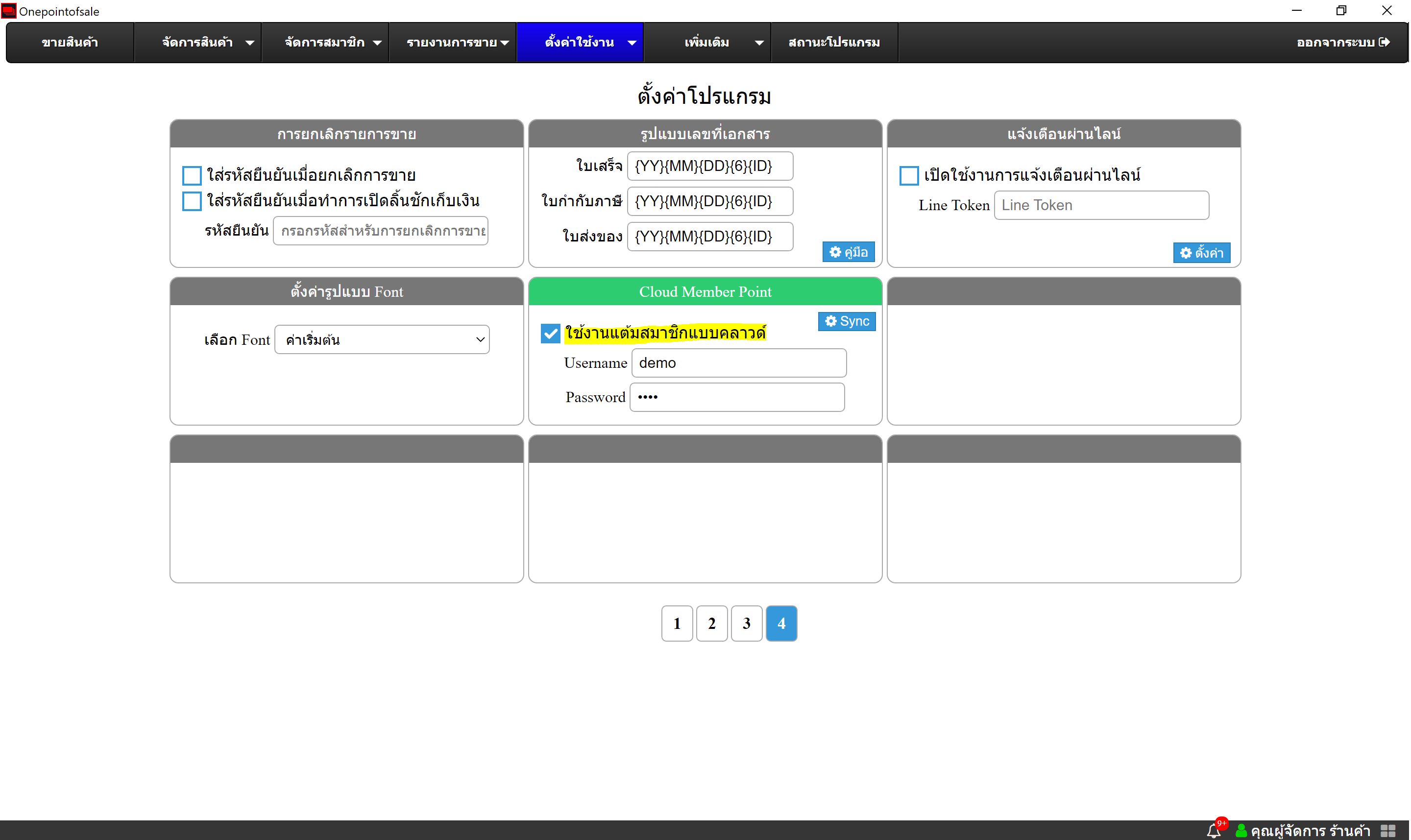Log out via ออกจากระบบ icon
The height and width of the screenshot is (840, 1411).
click(1385, 43)
